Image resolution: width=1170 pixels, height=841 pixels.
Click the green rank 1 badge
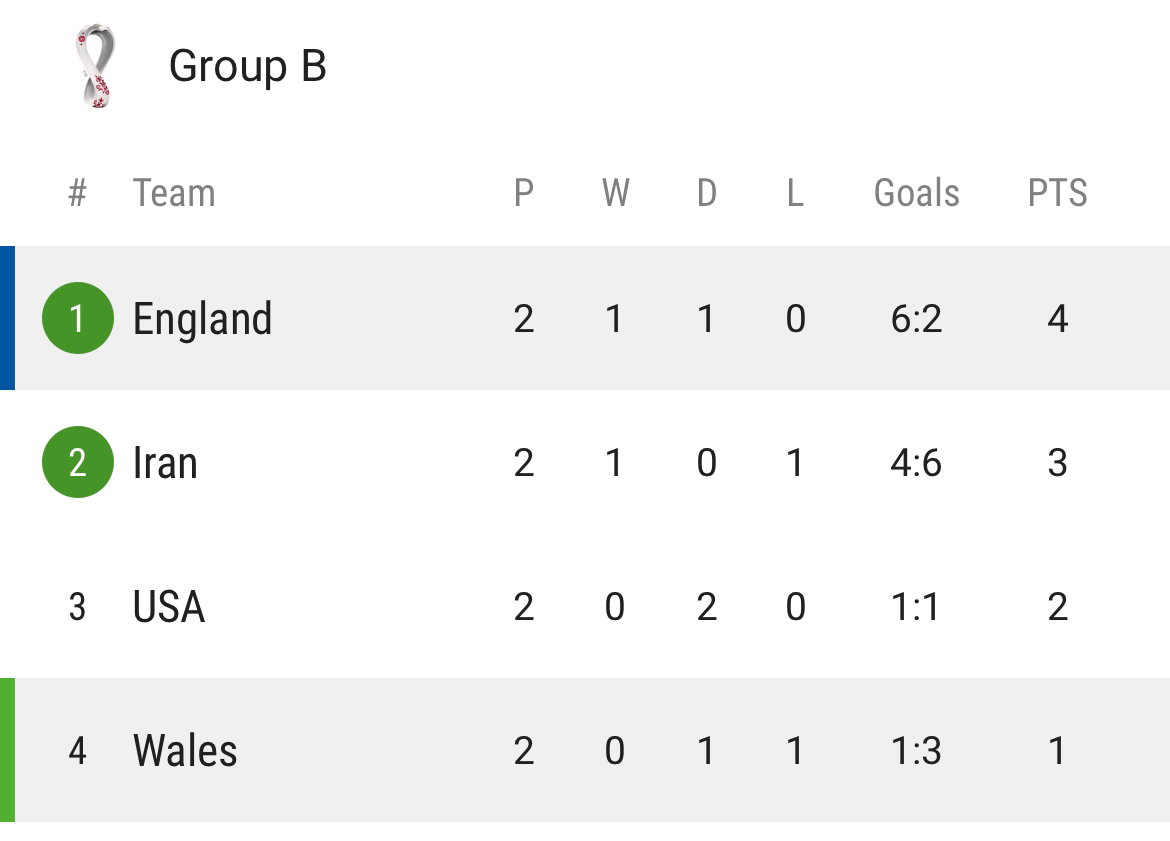(78, 318)
